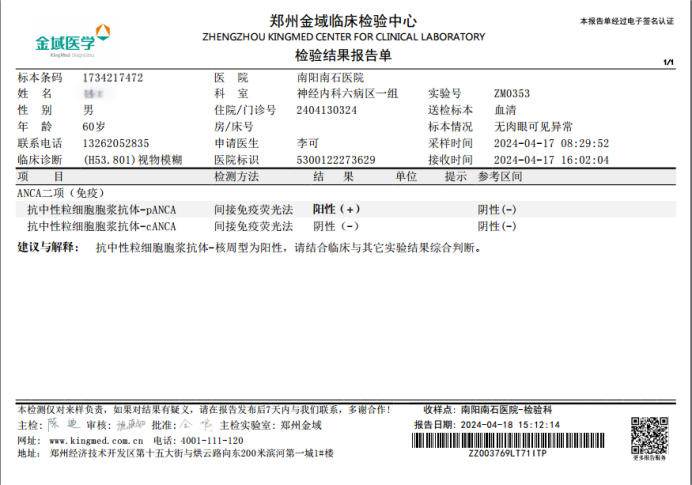Select age value 60岁
Screen dimensions: 692x485
coord(94,127)
